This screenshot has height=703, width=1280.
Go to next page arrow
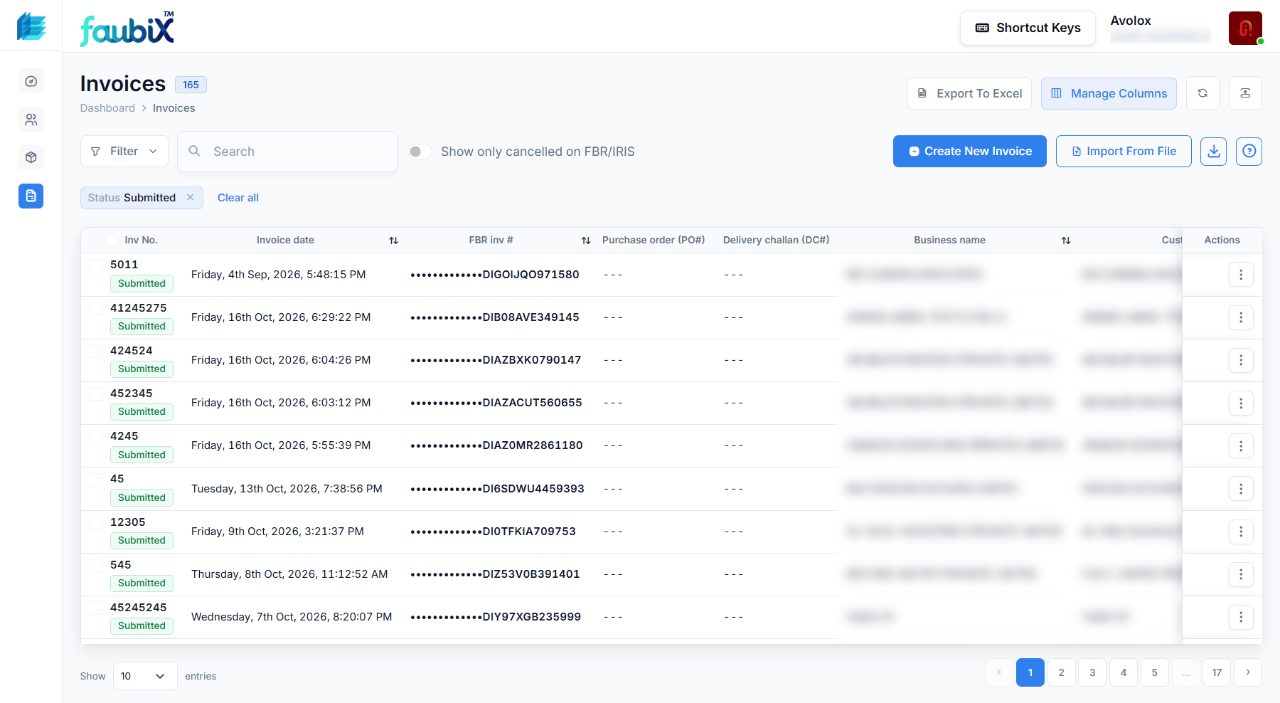point(1248,673)
